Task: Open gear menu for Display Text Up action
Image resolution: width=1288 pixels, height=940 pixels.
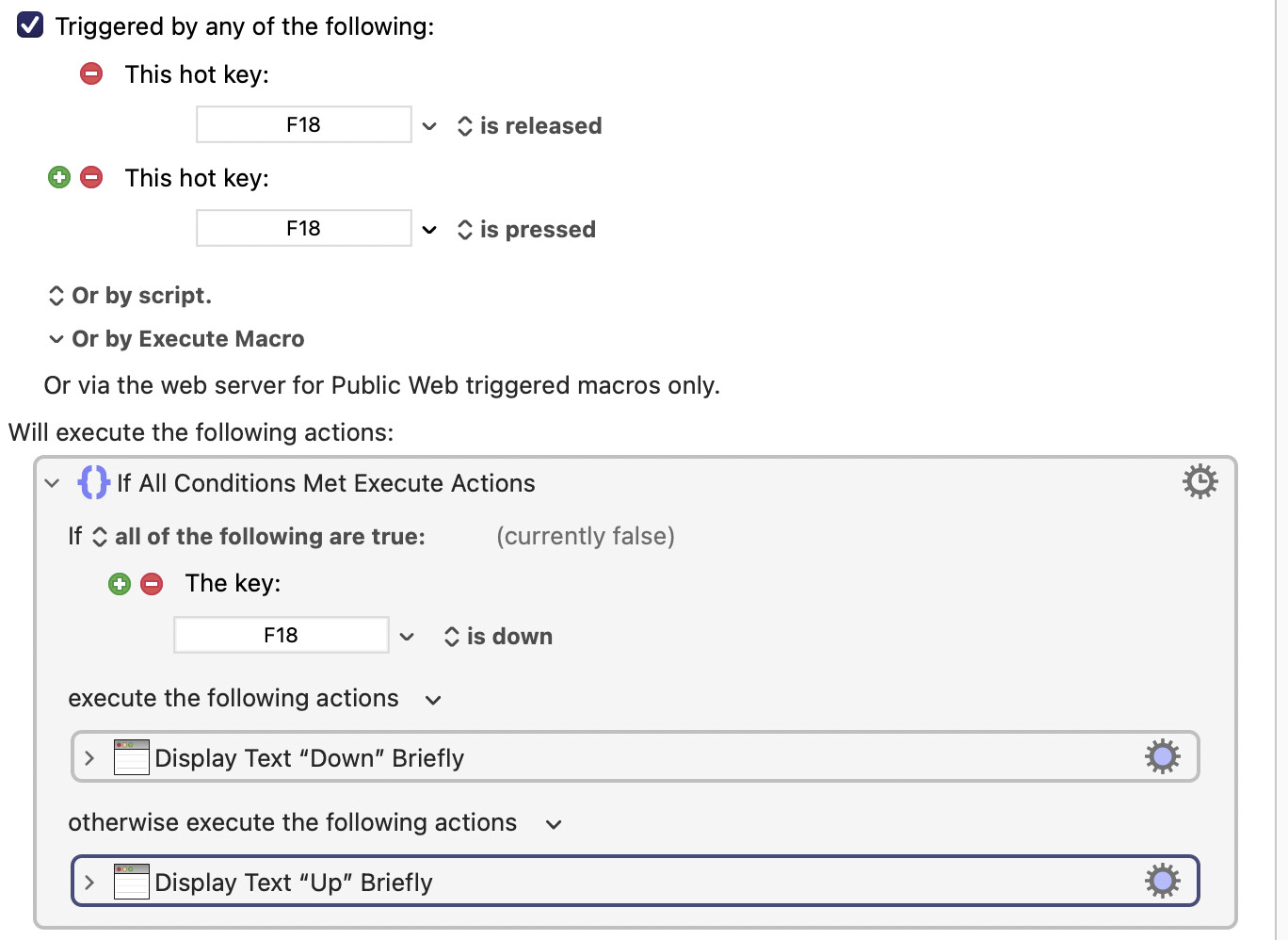Action: (1163, 881)
